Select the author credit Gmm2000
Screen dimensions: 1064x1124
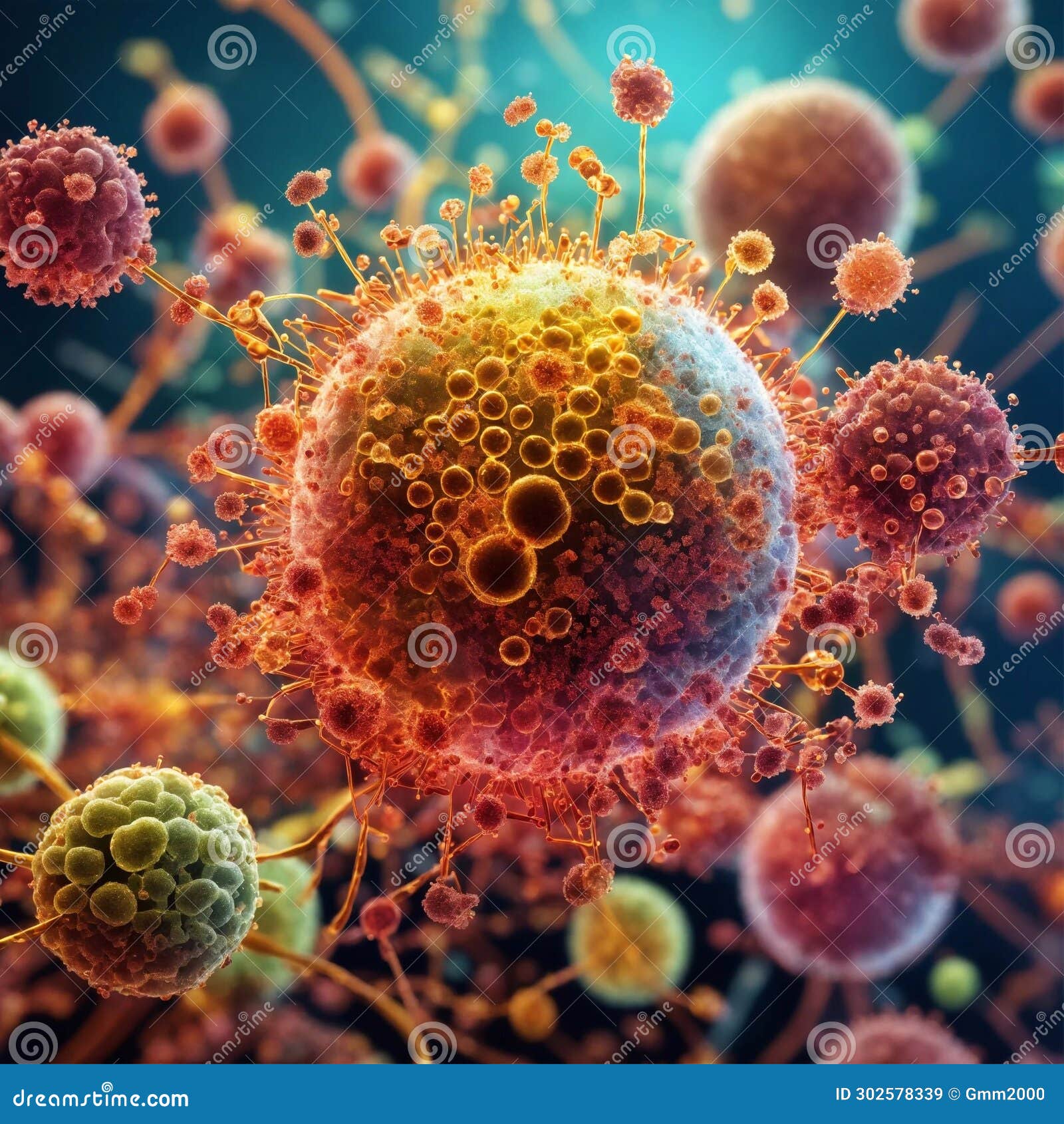(1004, 1094)
